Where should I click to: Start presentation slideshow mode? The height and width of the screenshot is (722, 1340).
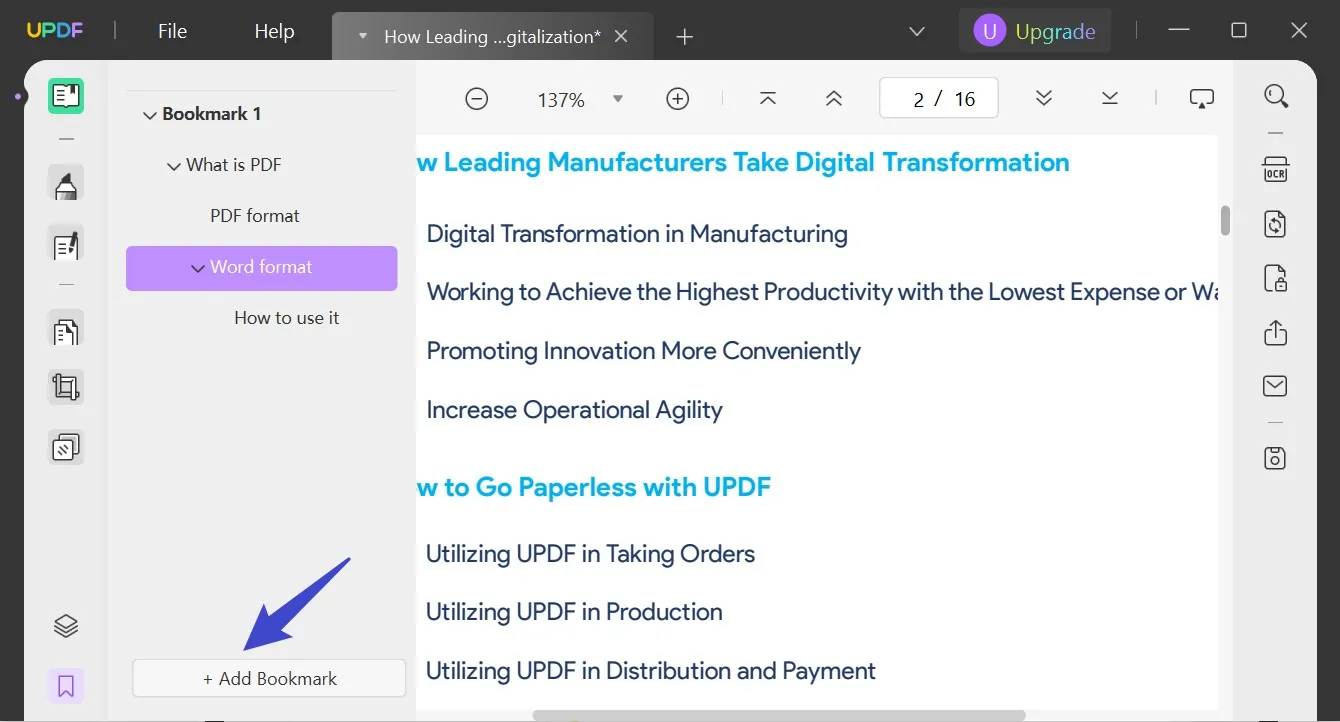tap(1201, 98)
